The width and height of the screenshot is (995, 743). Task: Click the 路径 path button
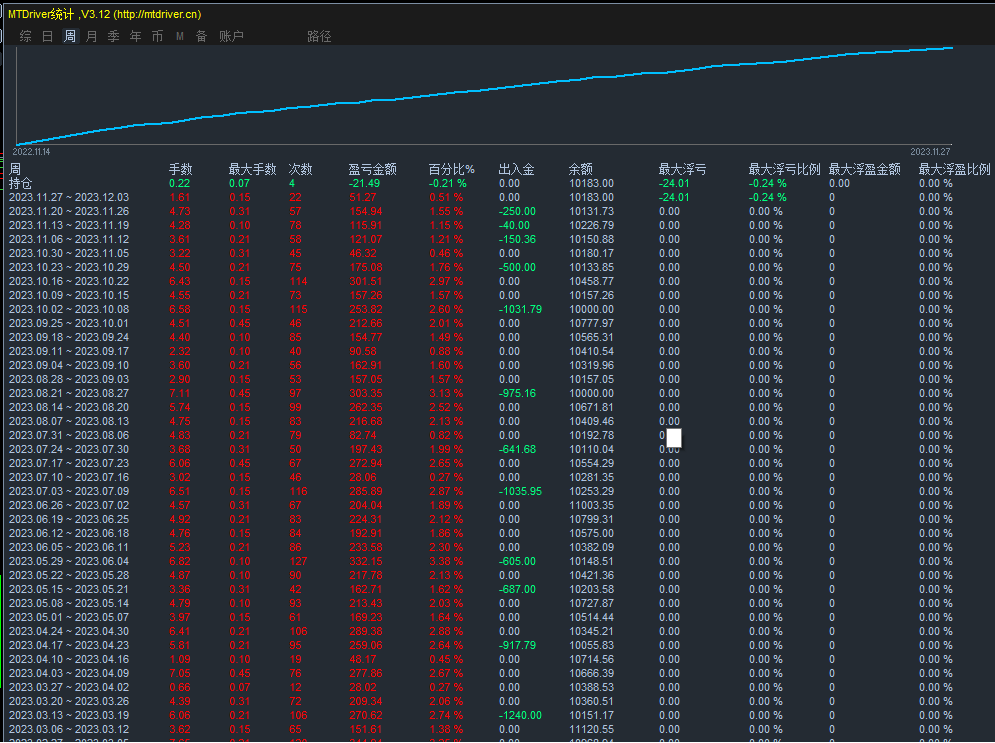[319, 37]
